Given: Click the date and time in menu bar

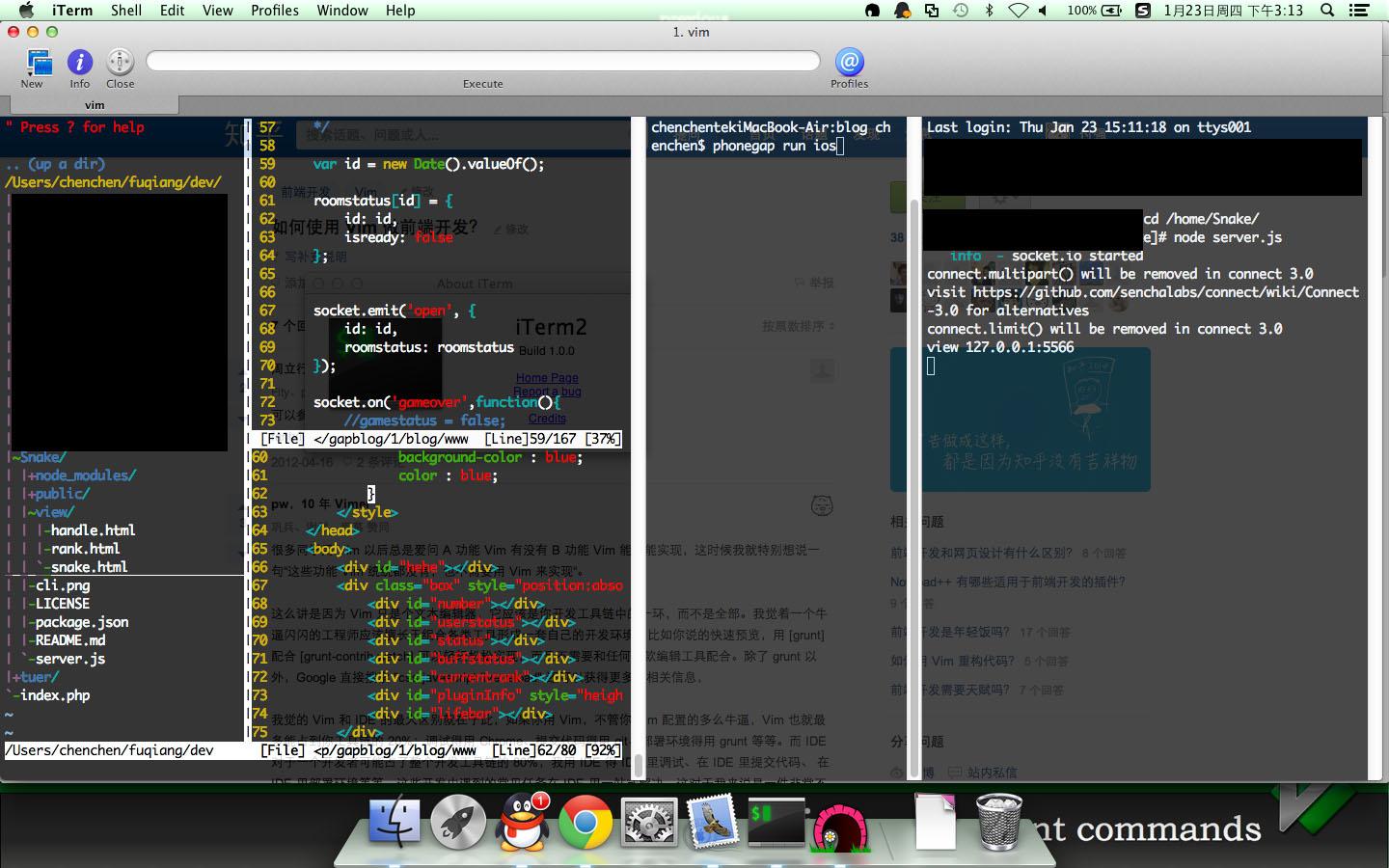Looking at the screenshot, I should (1234, 11).
